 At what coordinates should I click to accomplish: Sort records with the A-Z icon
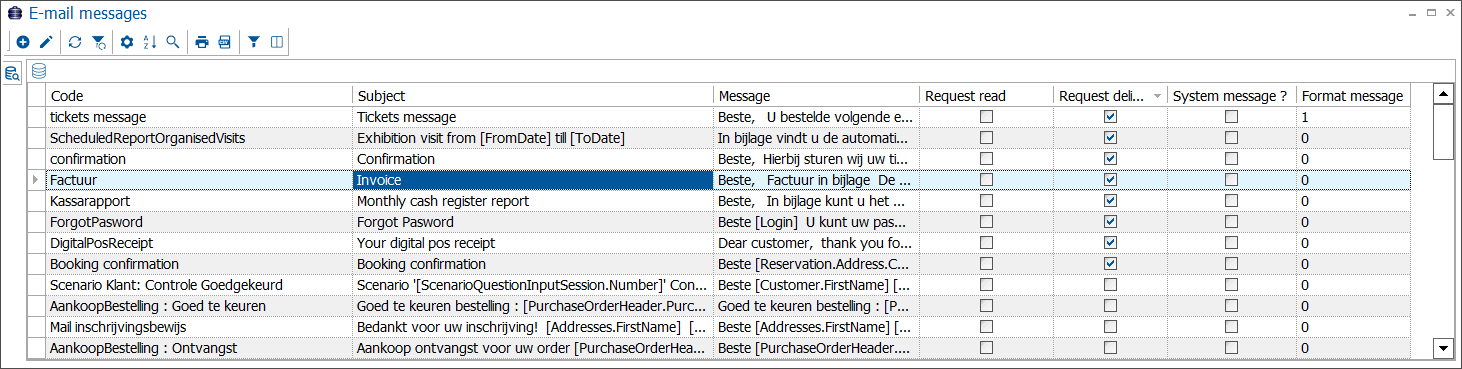[x=150, y=42]
